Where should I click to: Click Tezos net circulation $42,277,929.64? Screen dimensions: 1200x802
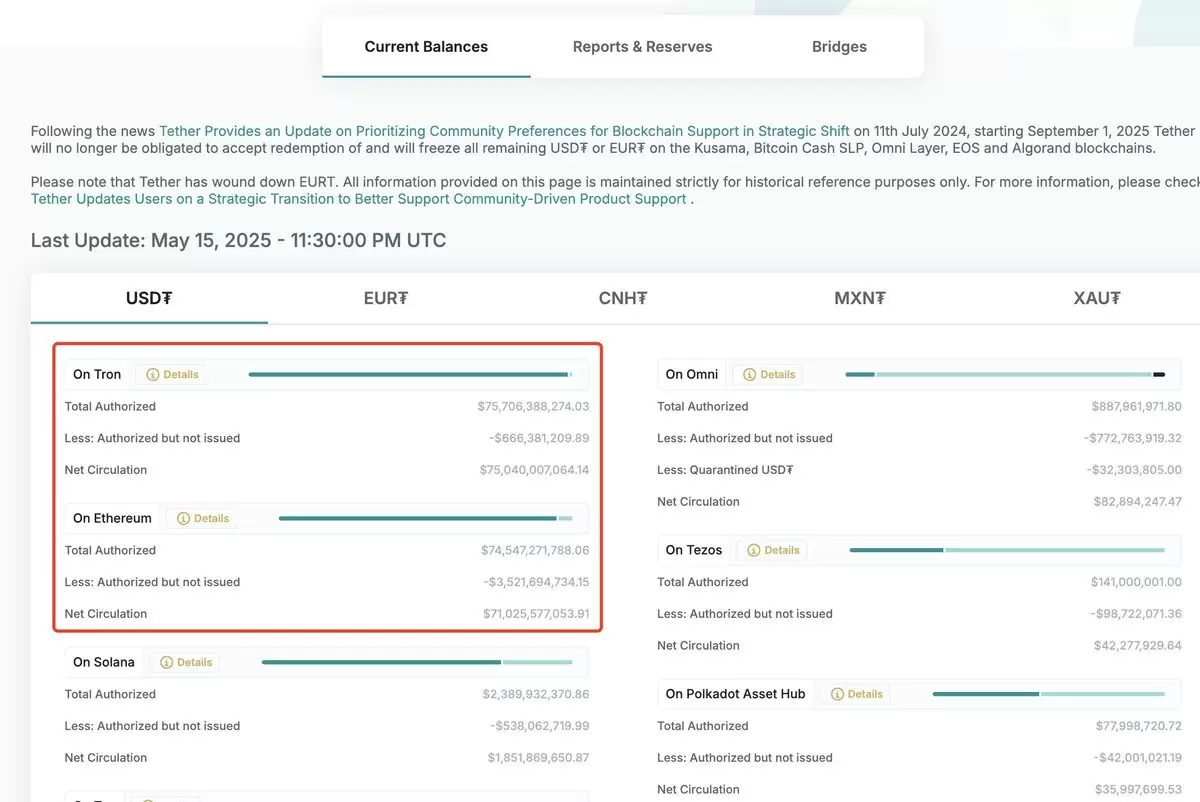point(1138,646)
